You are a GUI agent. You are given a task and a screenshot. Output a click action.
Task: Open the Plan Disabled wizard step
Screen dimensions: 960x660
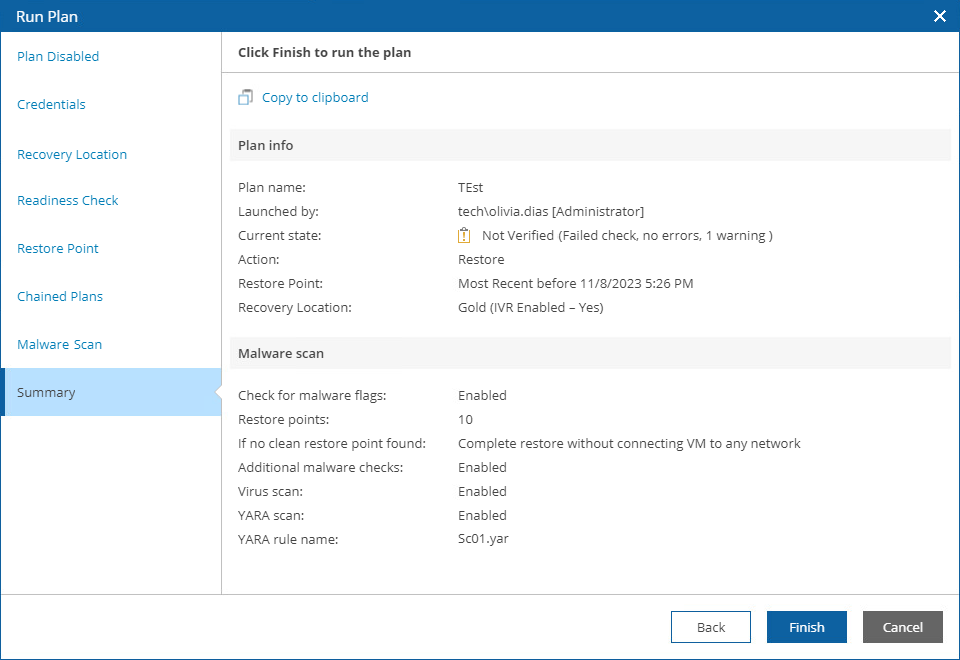click(x=58, y=57)
